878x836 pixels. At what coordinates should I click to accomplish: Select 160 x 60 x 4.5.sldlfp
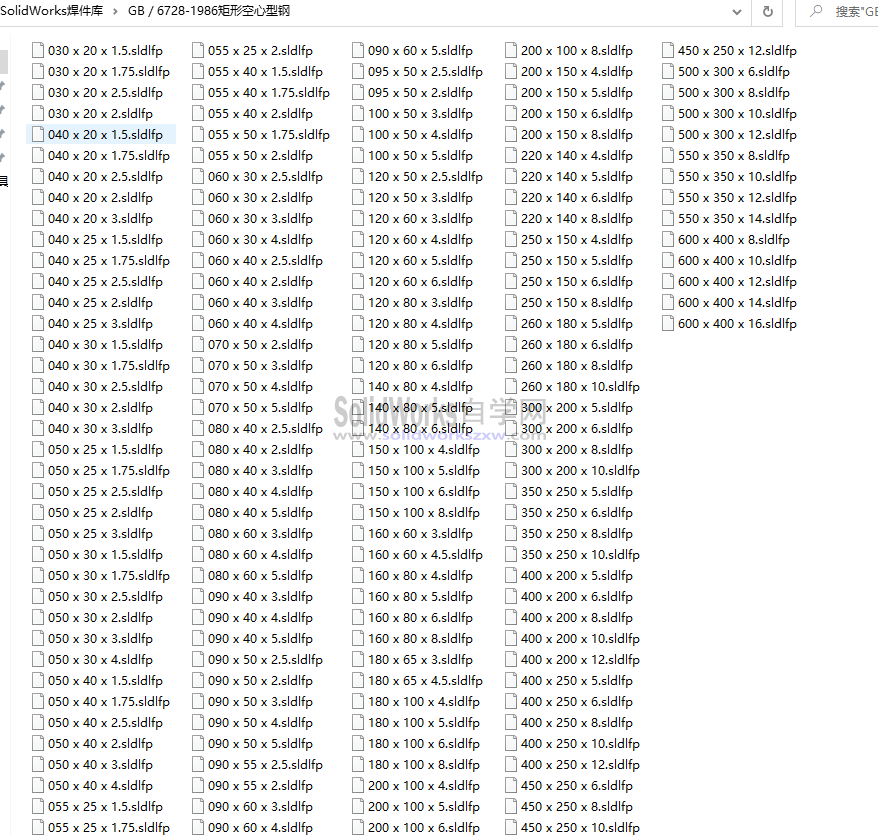[418, 554]
